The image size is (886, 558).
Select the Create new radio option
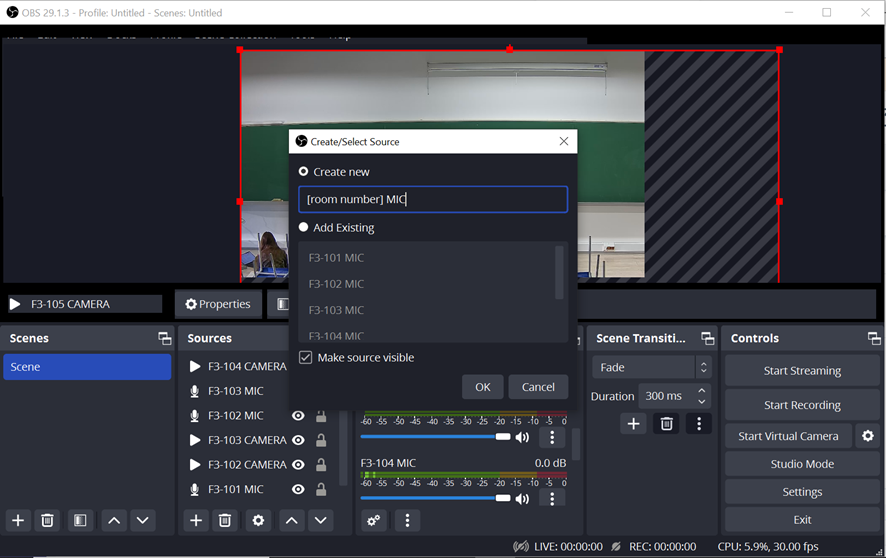pyautogui.click(x=303, y=171)
